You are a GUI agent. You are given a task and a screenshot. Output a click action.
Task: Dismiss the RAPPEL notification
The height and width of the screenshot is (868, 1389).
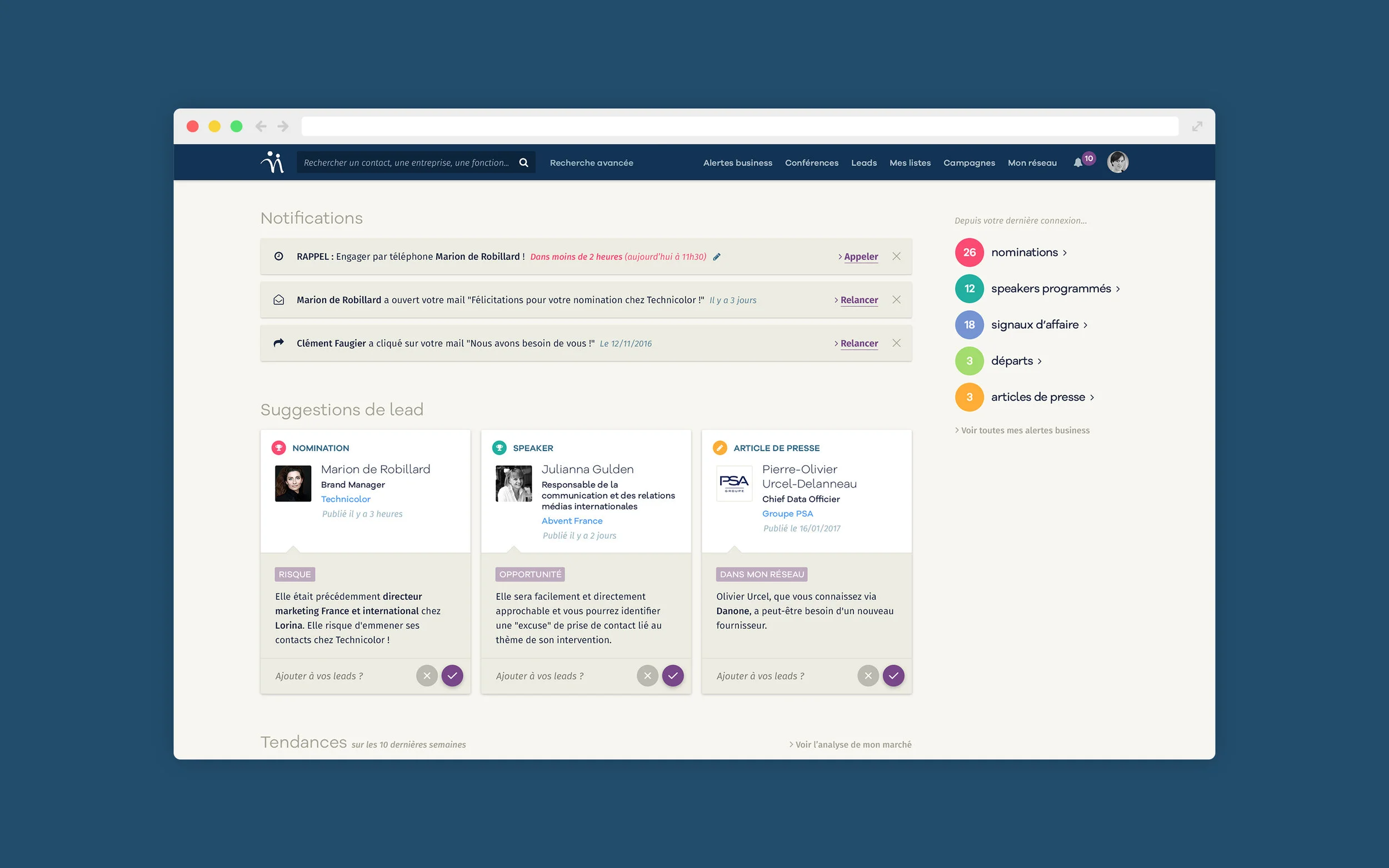[896, 256]
